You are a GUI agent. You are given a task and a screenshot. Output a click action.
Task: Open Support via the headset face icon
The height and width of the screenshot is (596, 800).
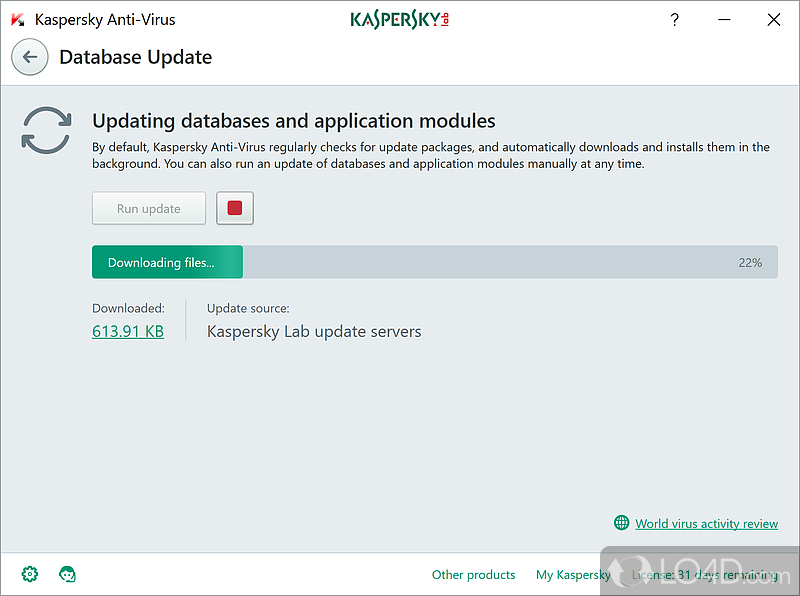(68, 574)
